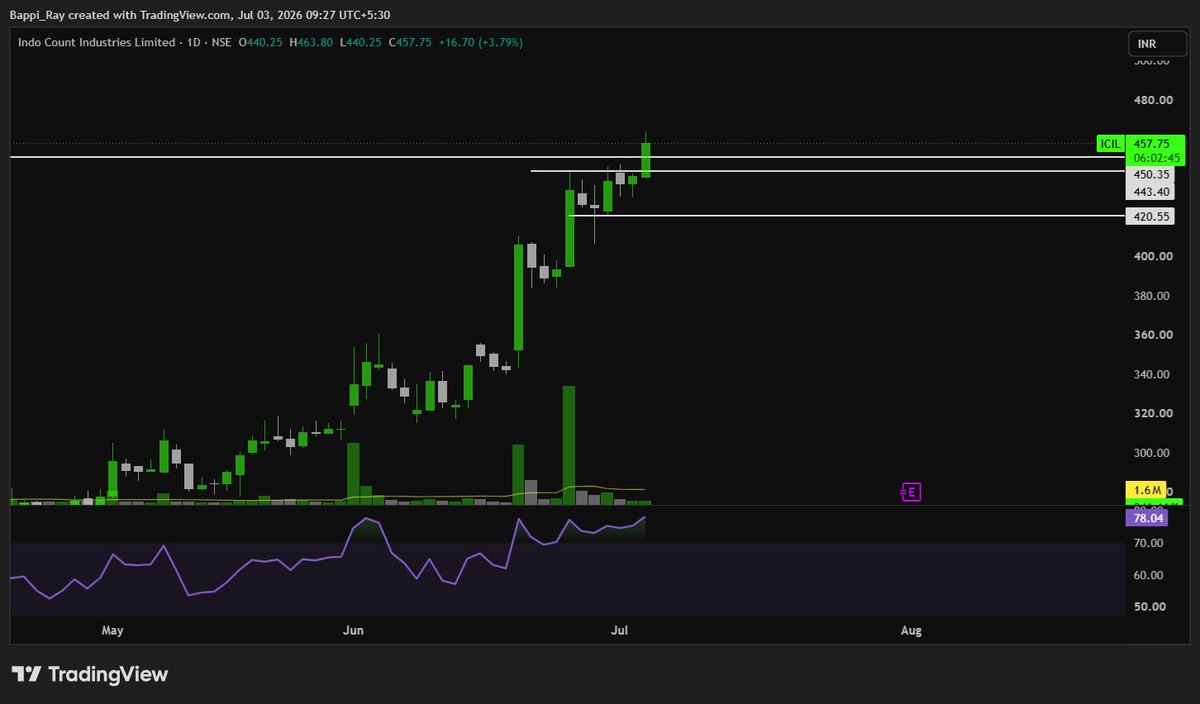The width and height of the screenshot is (1200, 704).
Task: Click the 50.00 RSI scale value
Action: (1148, 606)
